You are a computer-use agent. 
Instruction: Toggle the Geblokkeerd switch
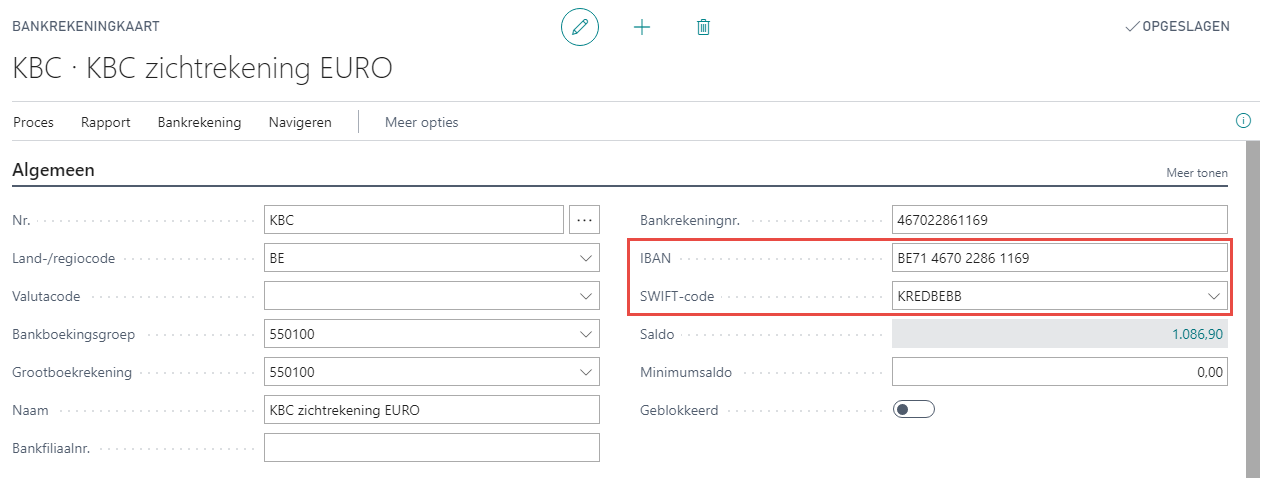[x=912, y=410]
